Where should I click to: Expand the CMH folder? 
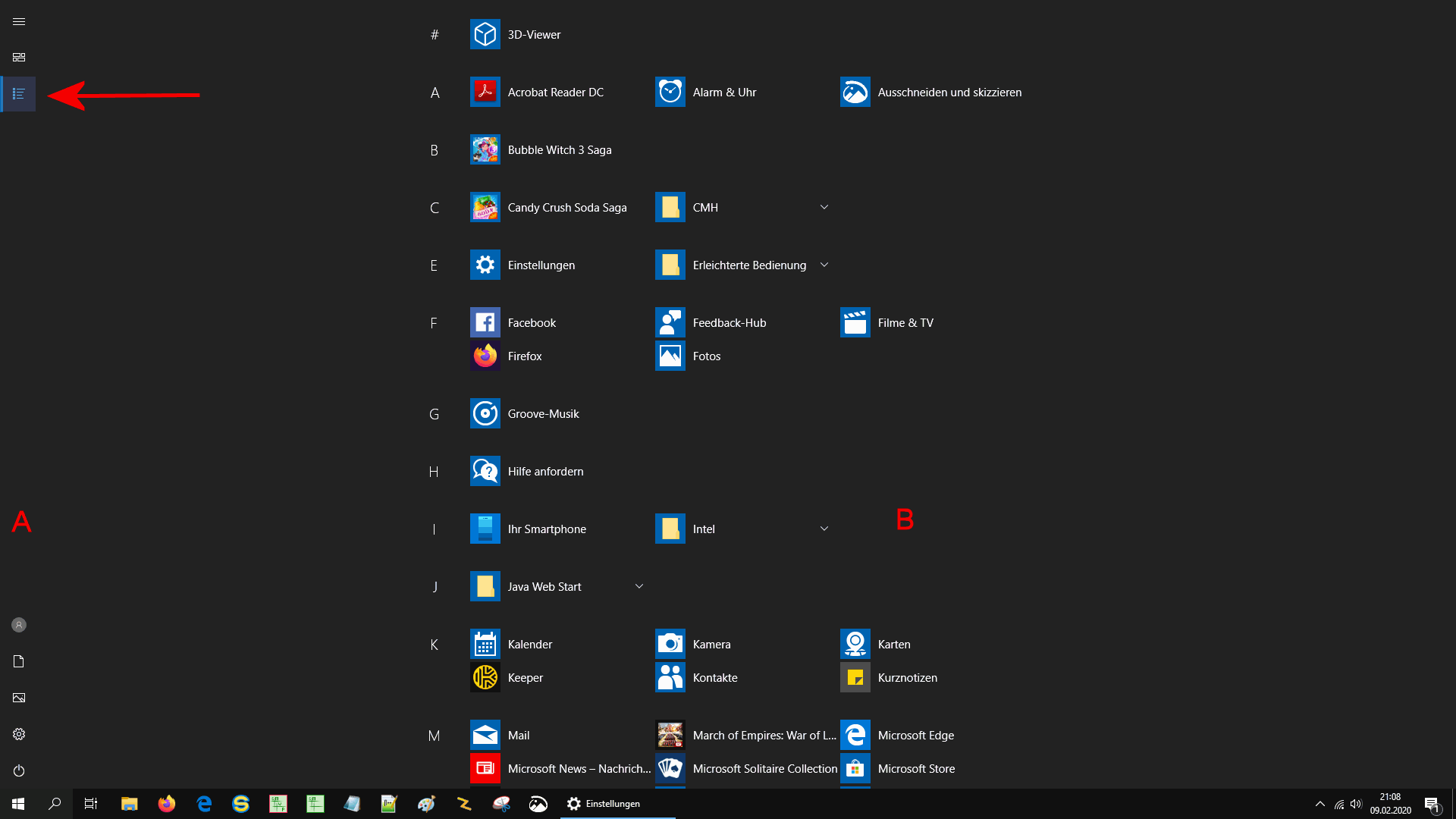point(824,207)
